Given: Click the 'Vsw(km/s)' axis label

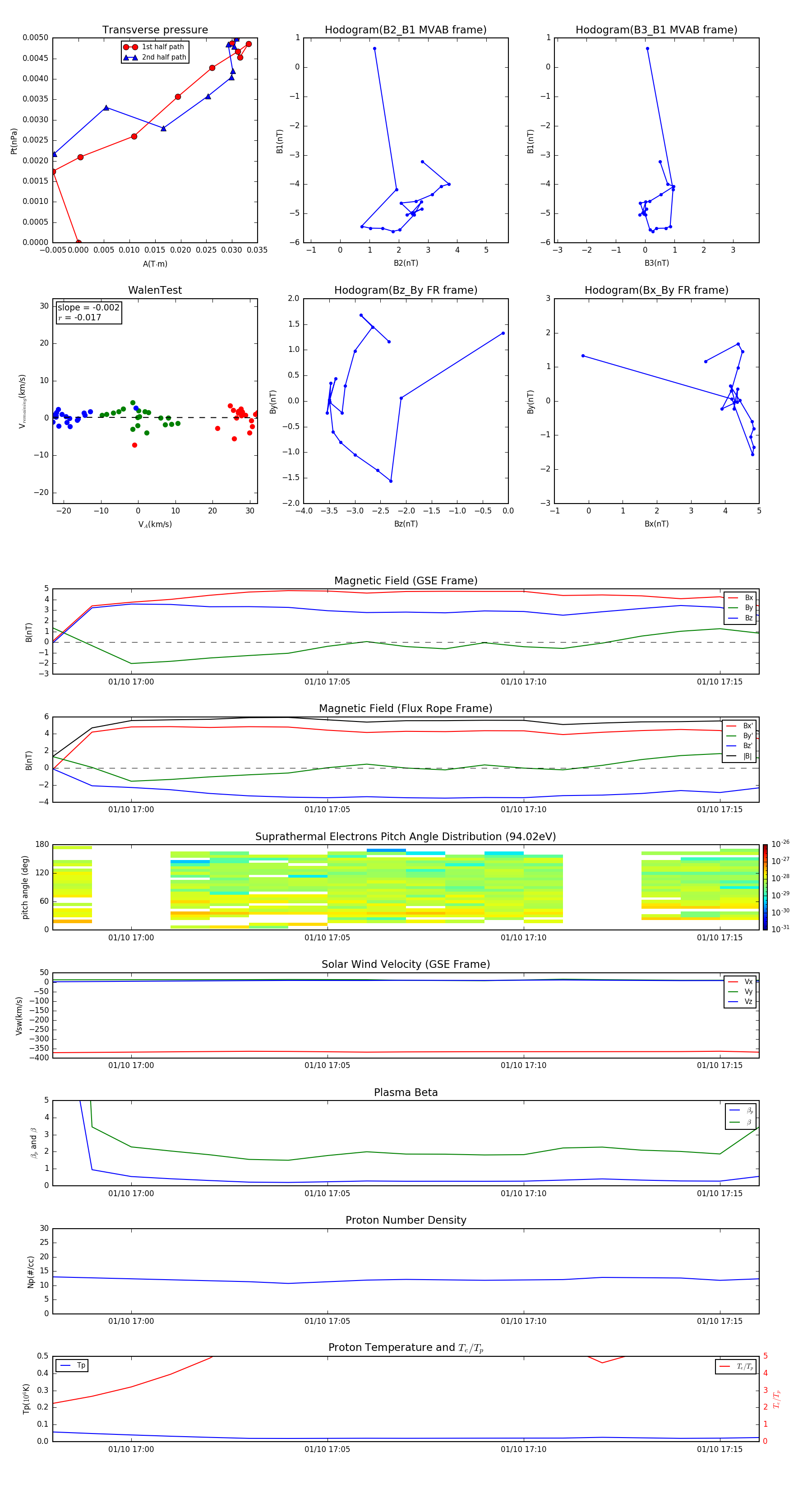Looking at the screenshot, I should 18,1016.
